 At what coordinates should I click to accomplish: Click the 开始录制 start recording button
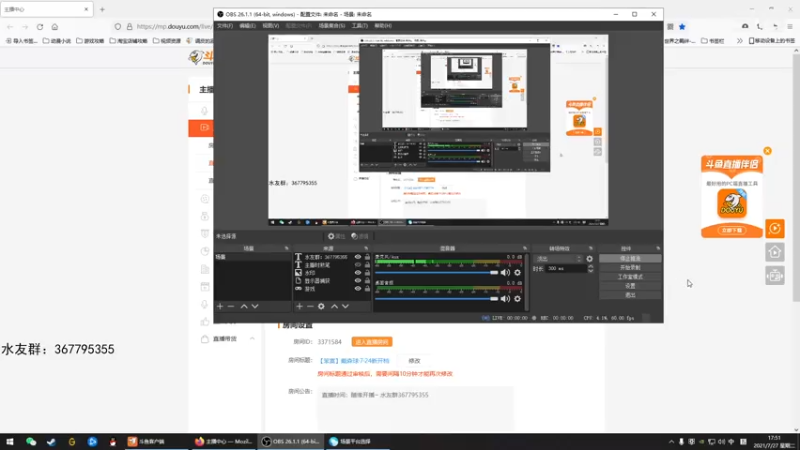click(x=630, y=268)
